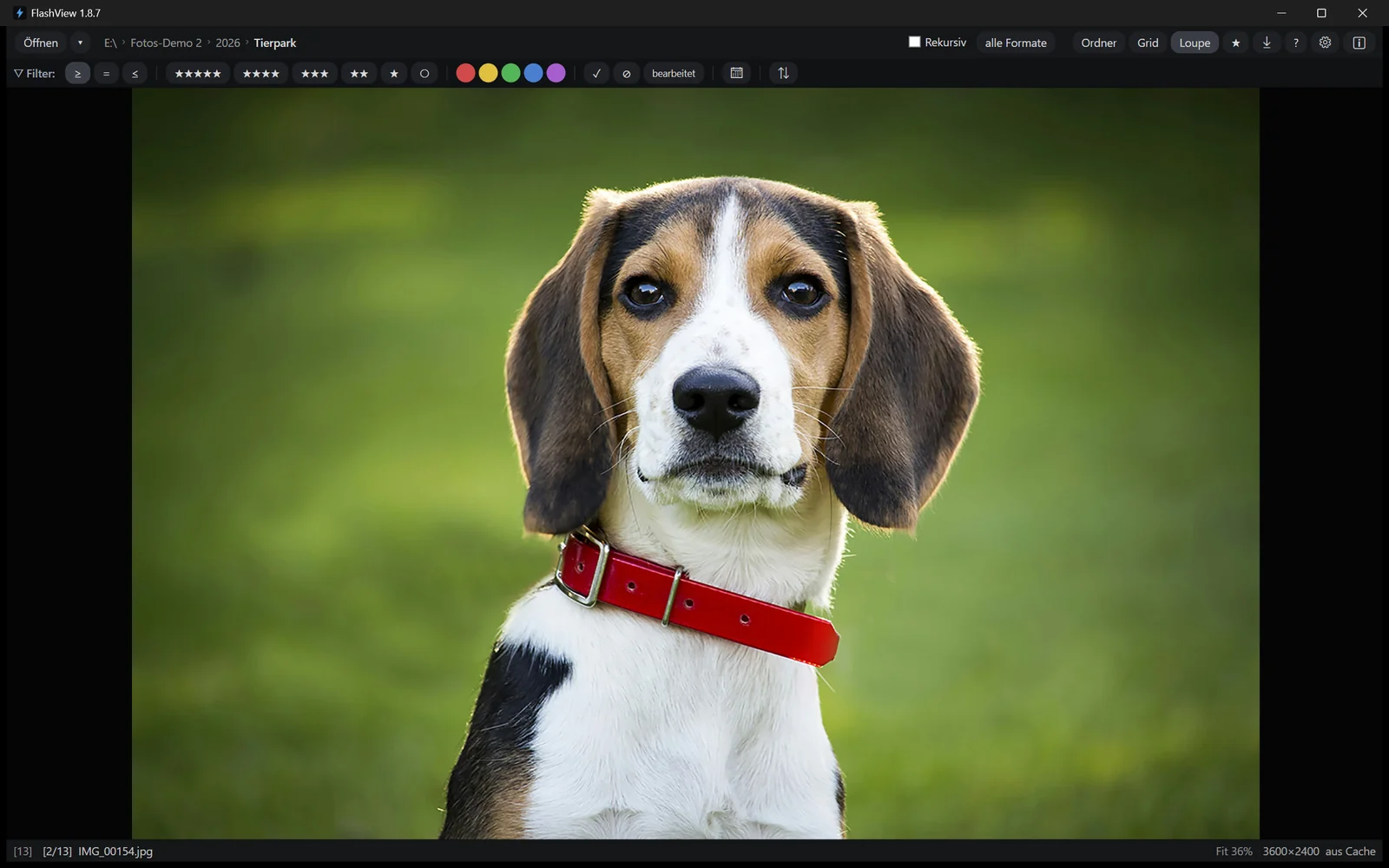Toggle the info panel icon

(1359, 43)
